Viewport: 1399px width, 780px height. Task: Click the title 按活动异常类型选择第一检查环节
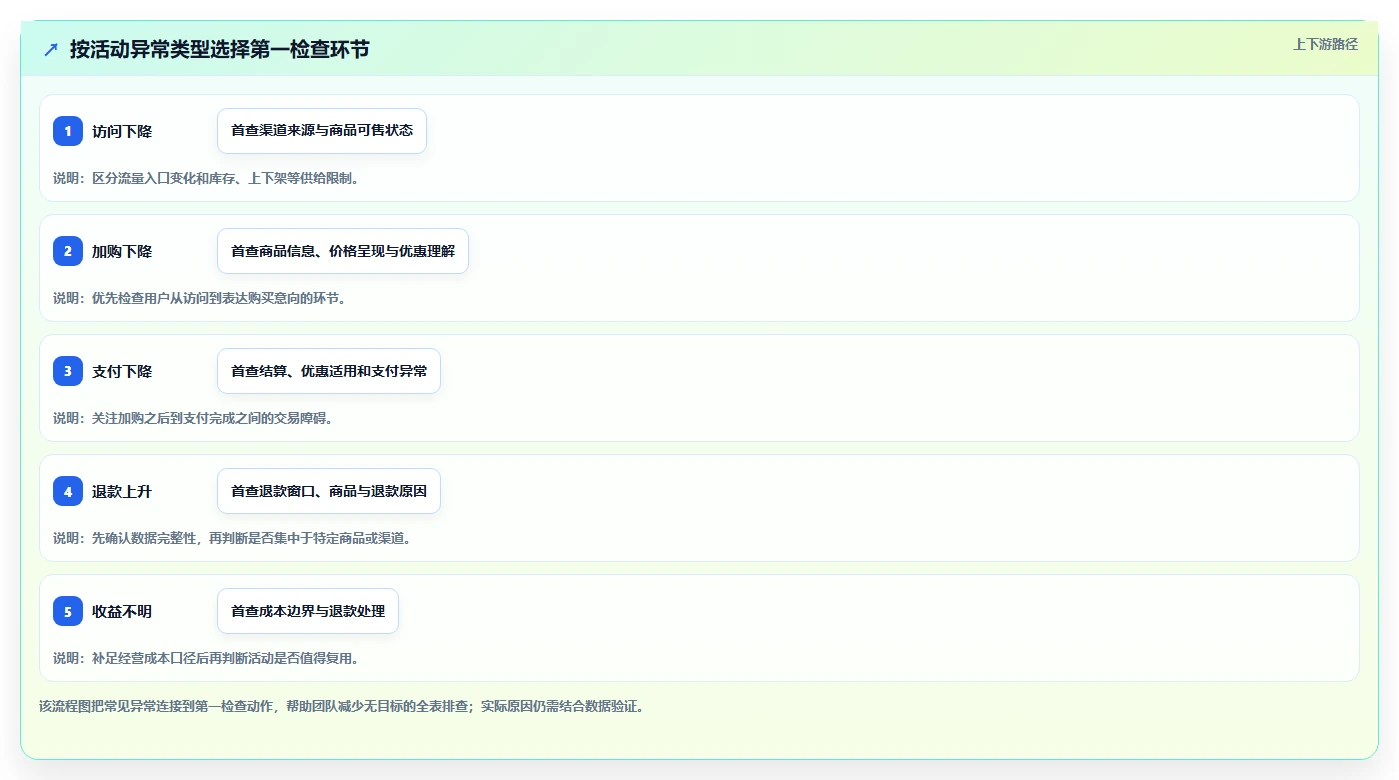click(x=219, y=49)
